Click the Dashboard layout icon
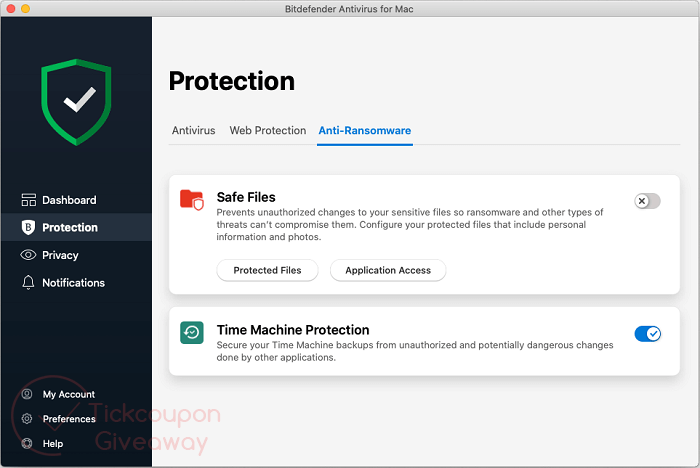The width and height of the screenshot is (700, 468). point(29,200)
